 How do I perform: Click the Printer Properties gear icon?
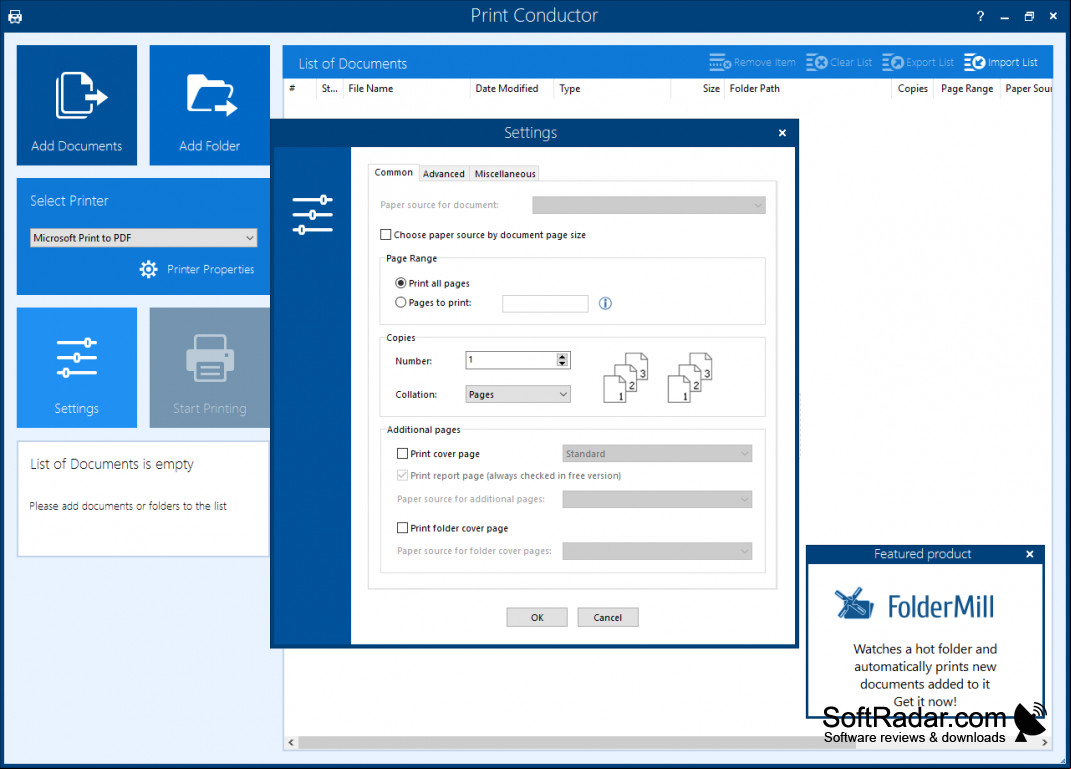(x=148, y=269)
